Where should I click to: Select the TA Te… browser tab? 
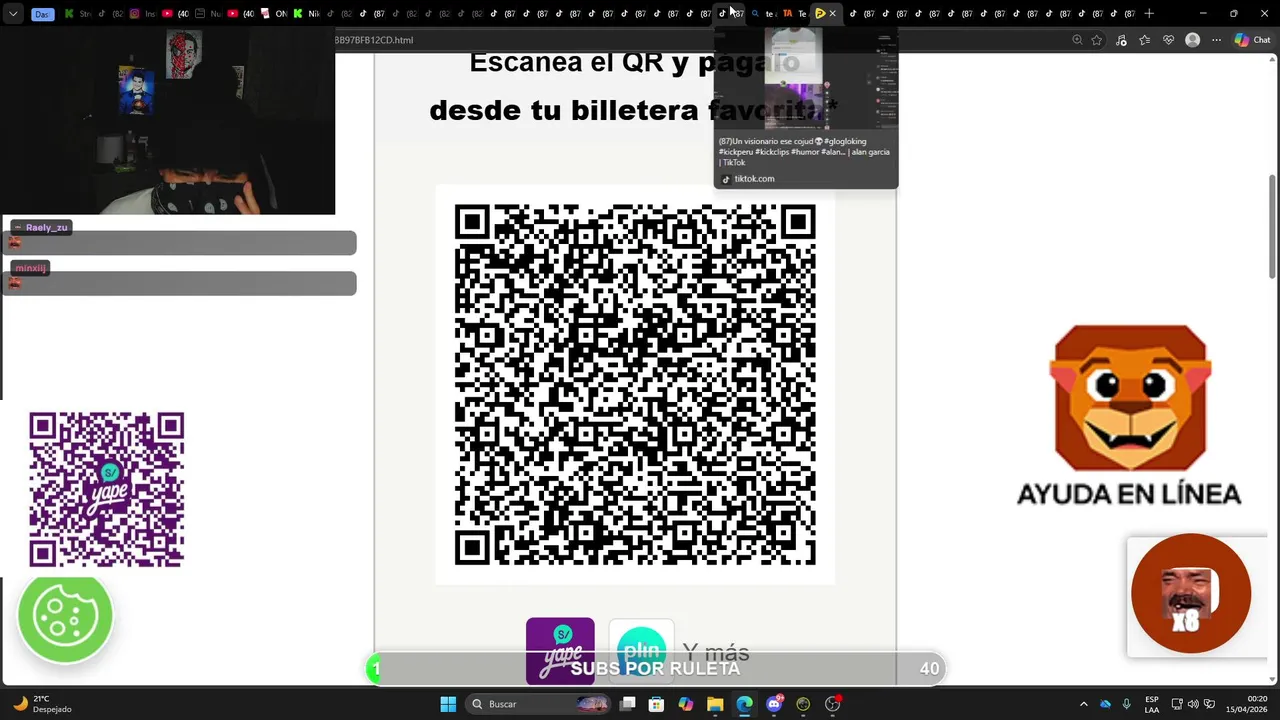pos(796,14)
